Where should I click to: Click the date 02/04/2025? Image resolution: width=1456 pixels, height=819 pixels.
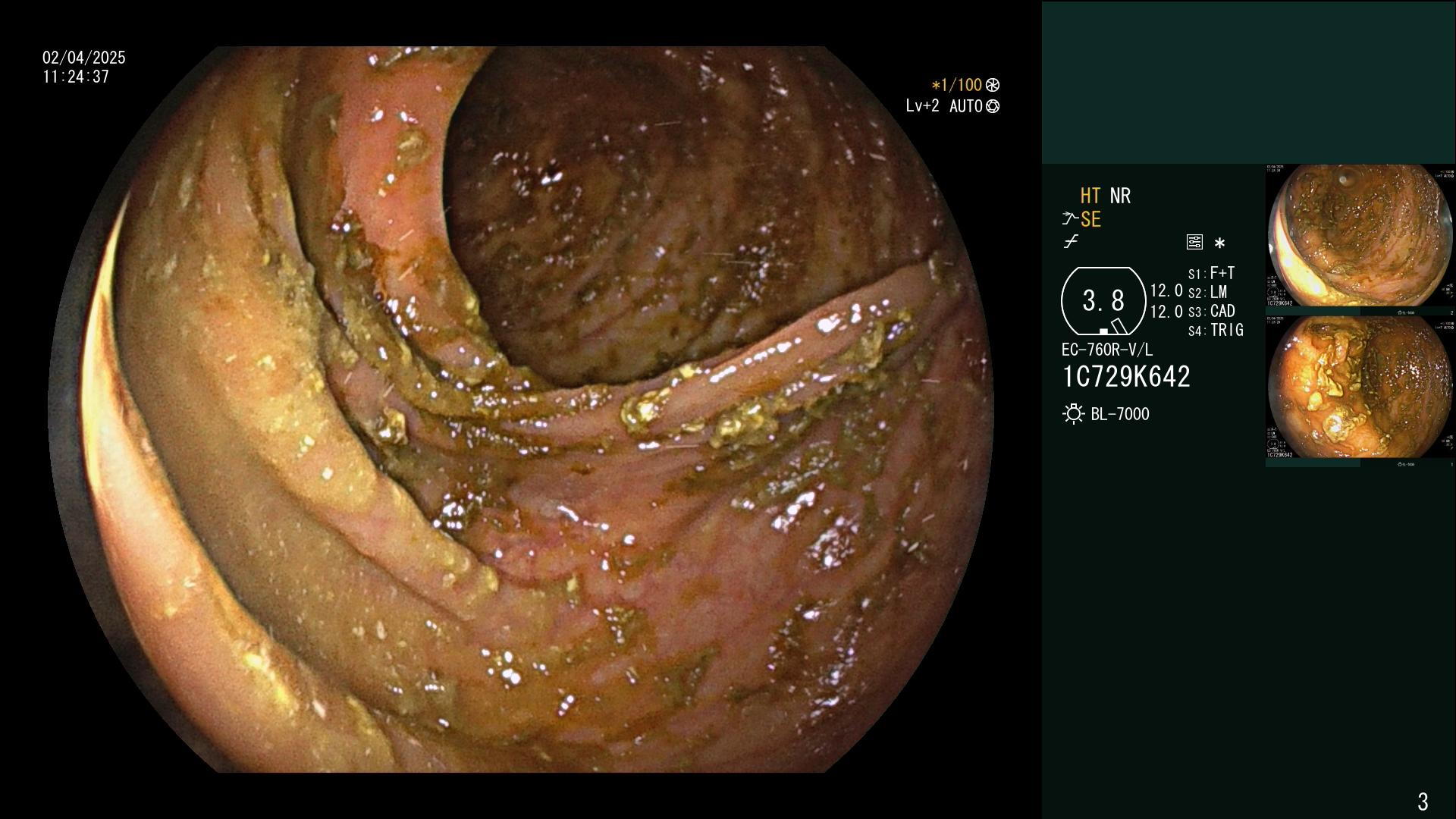(x=84, y=58)
